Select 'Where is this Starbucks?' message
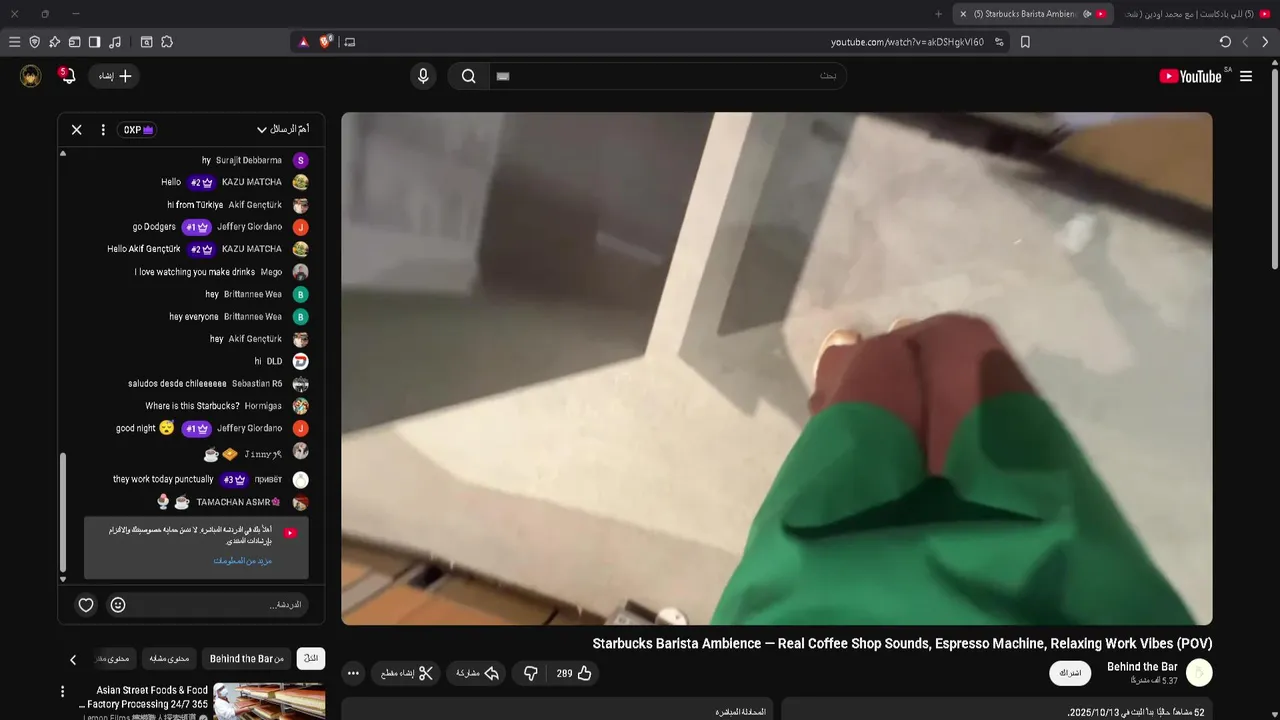 (x=192, y=406)
